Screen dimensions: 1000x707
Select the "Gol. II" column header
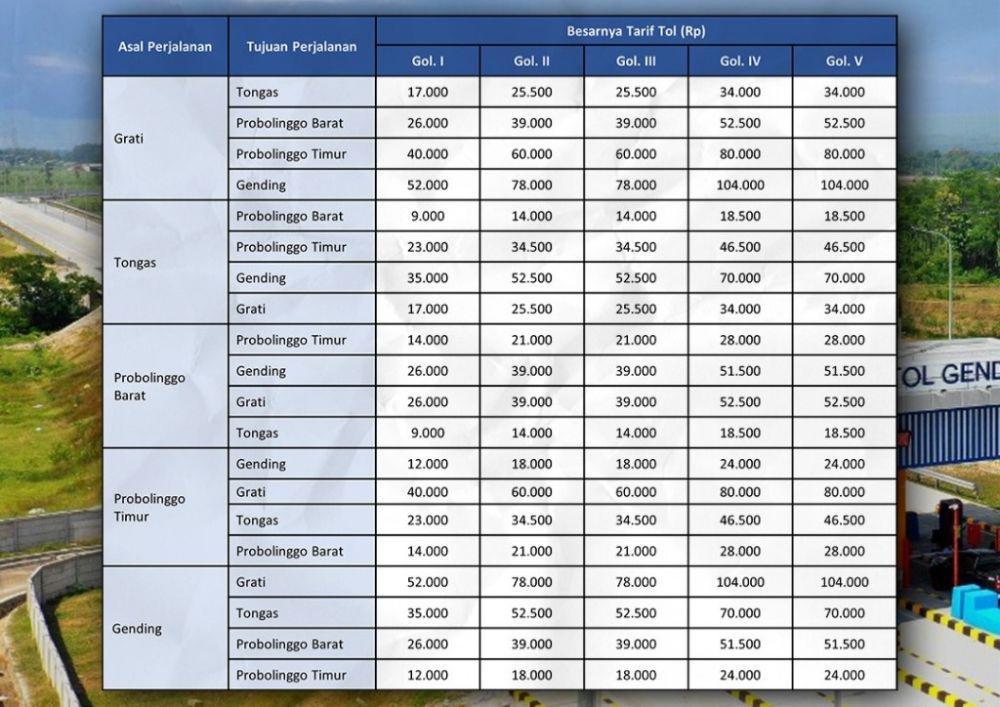click(x=531, y=61)
